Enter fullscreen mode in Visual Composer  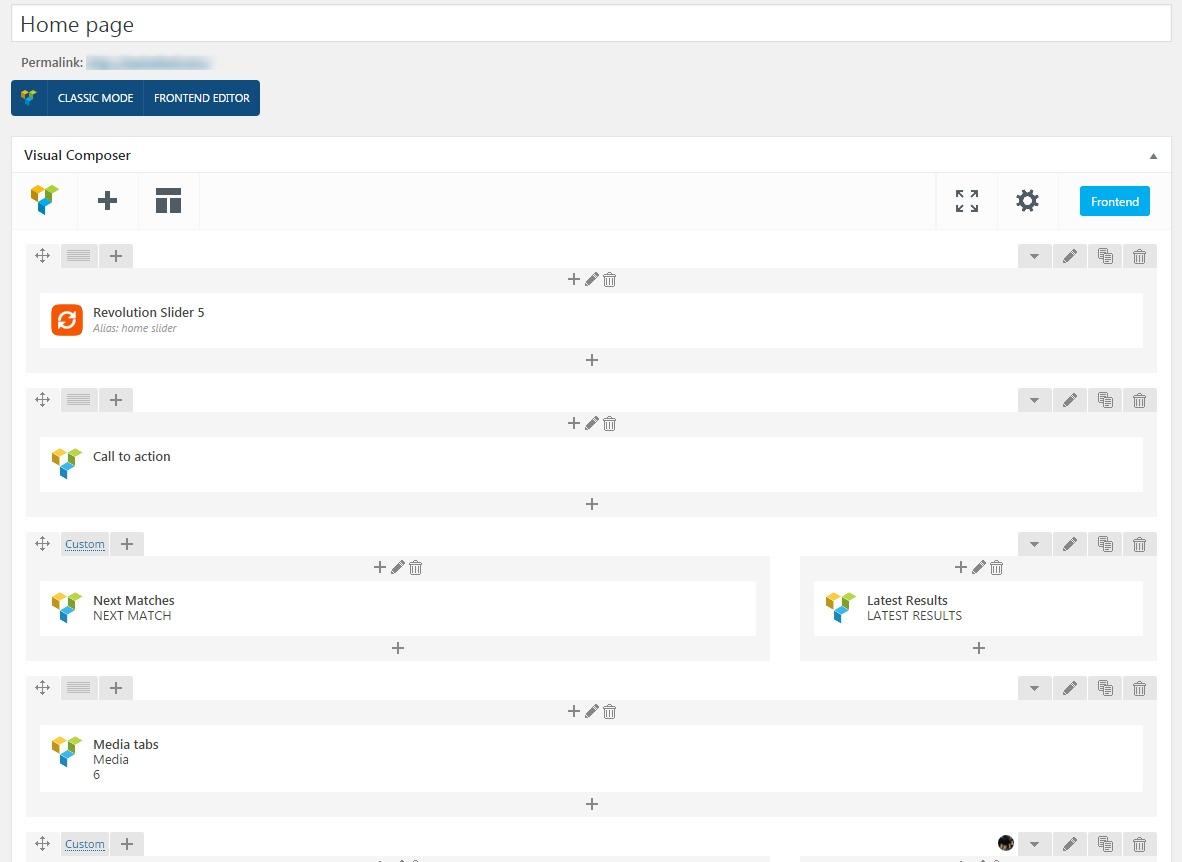point(966,201)
